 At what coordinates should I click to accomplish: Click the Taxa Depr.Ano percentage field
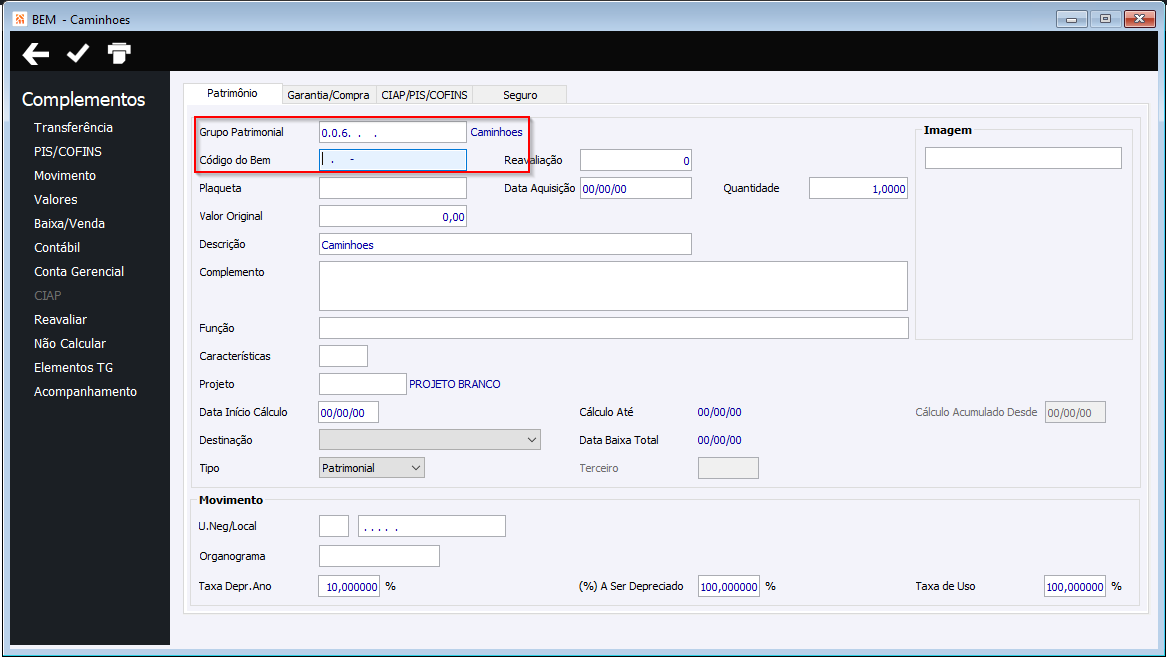[x=349, y=586]
